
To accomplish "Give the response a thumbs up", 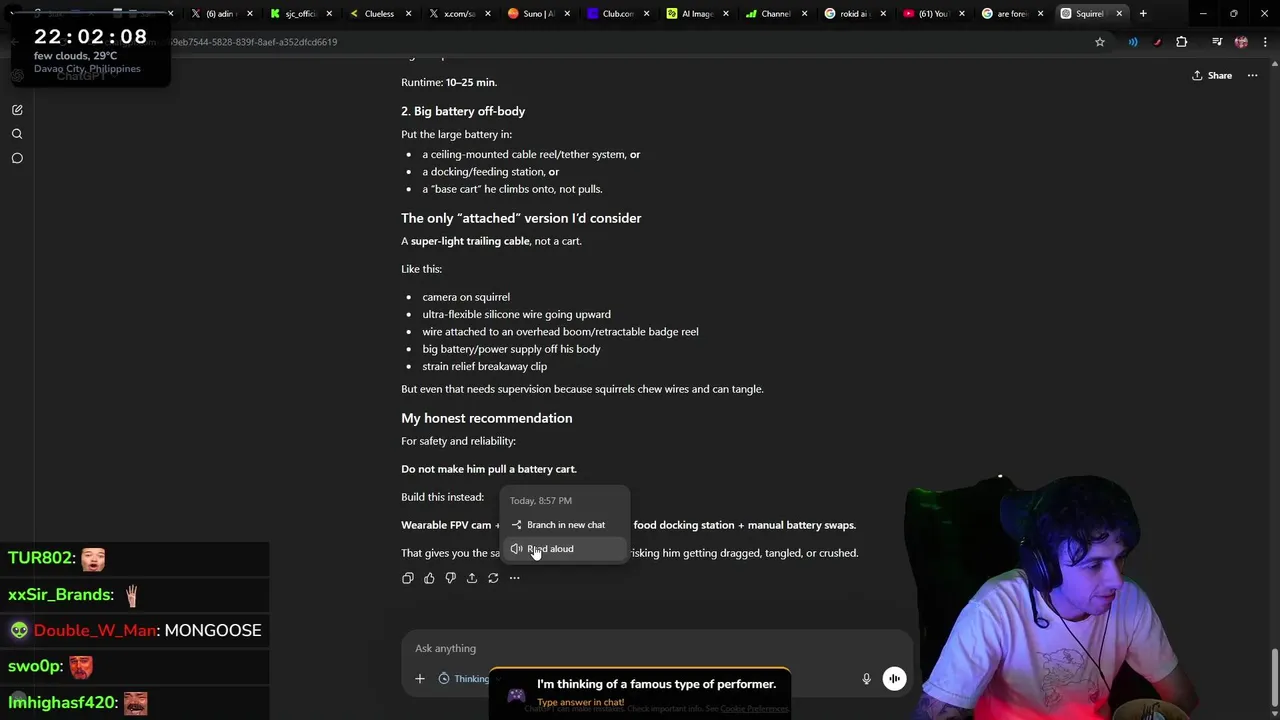I will (x=429, y=578).
